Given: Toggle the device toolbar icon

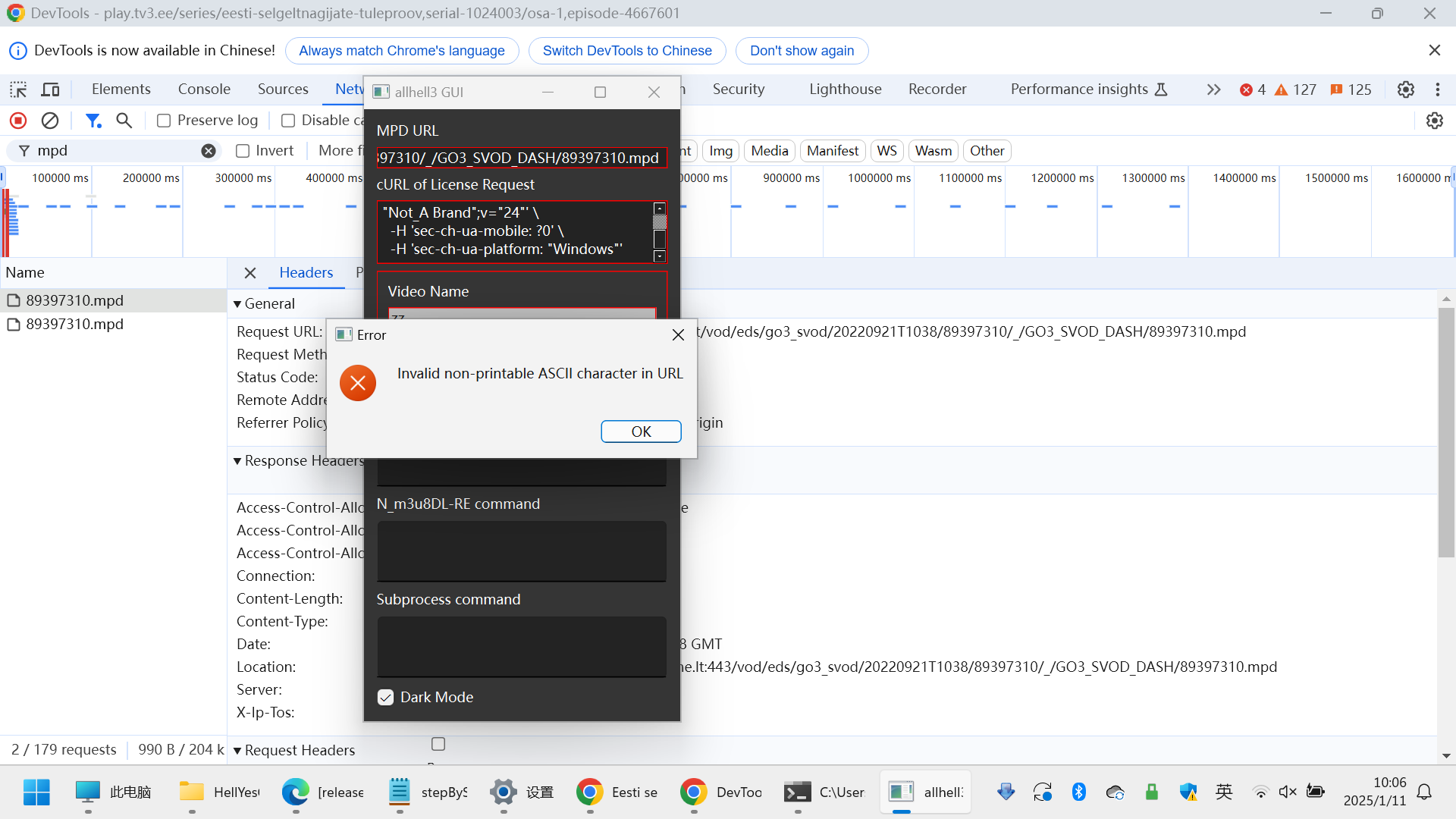Looking at the screenshot, I should (50, 89).
